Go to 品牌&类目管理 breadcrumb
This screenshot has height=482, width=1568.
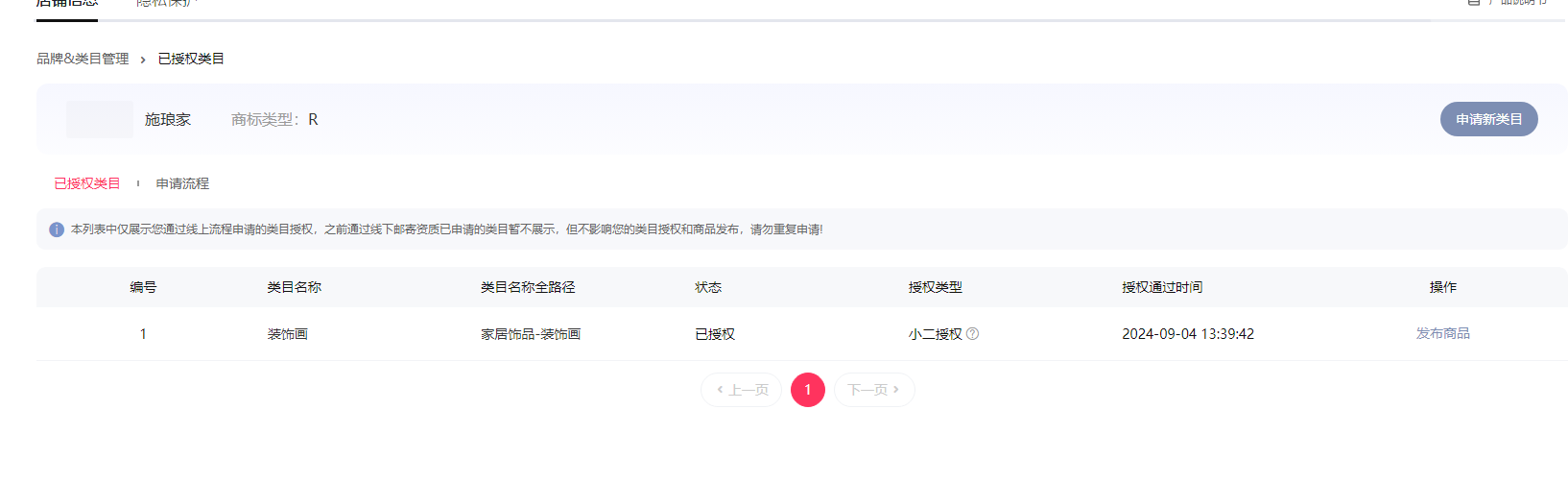[83, 59]
